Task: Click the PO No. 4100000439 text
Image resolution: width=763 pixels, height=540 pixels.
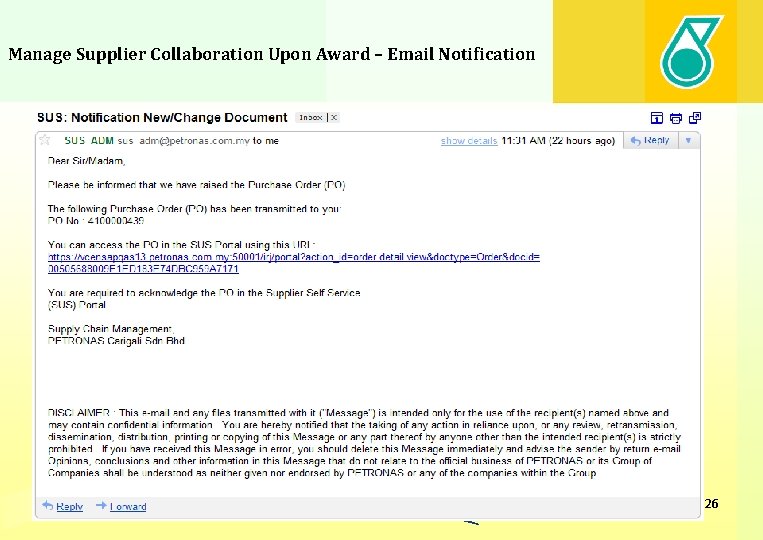Action: coord(96,221)
